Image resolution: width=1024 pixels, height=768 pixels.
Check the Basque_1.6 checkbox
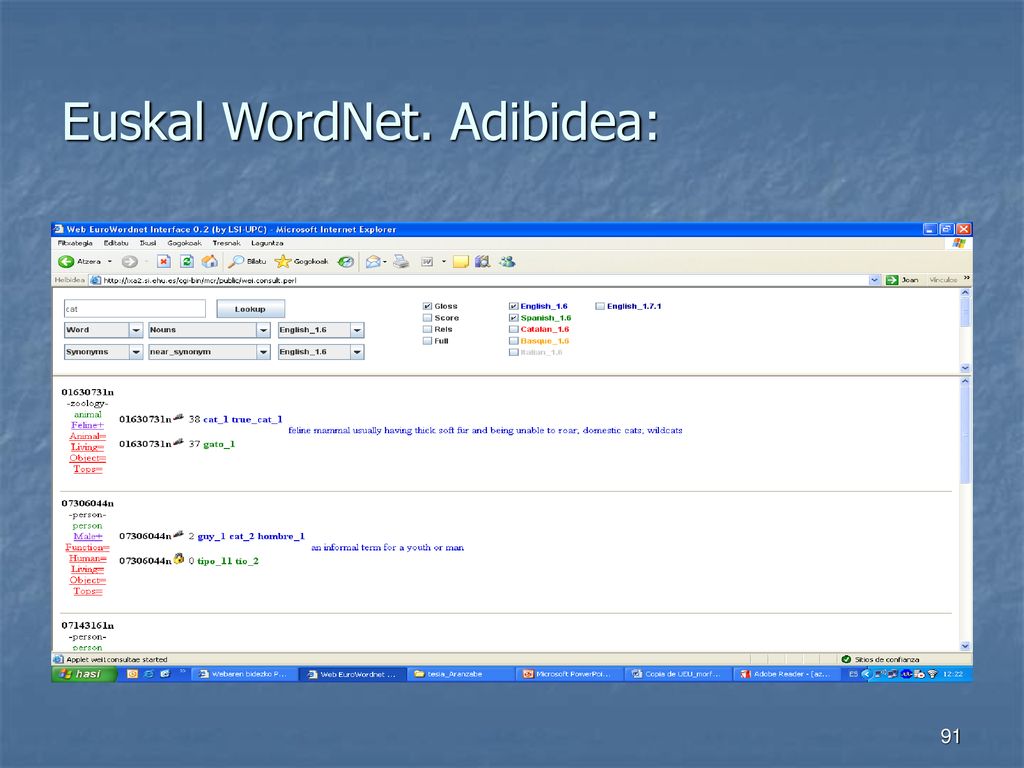point(513,341)
